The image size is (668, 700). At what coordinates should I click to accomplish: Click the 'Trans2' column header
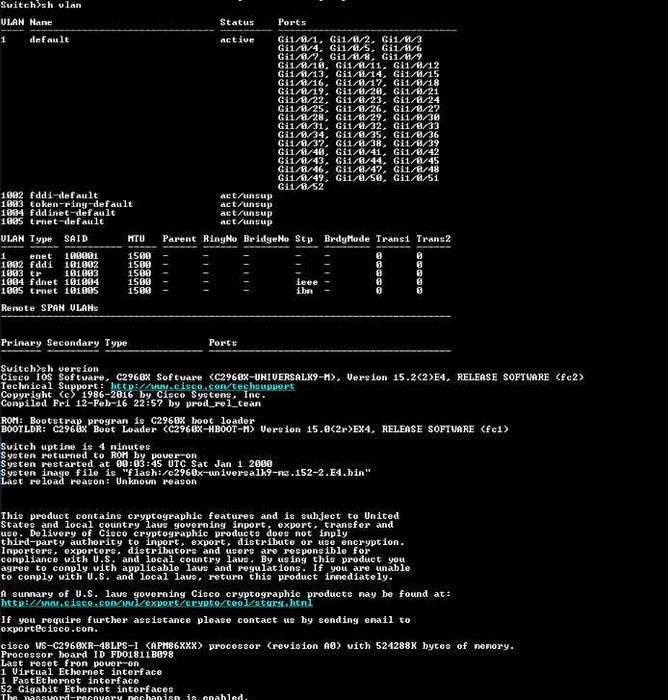tap(434, 239)
